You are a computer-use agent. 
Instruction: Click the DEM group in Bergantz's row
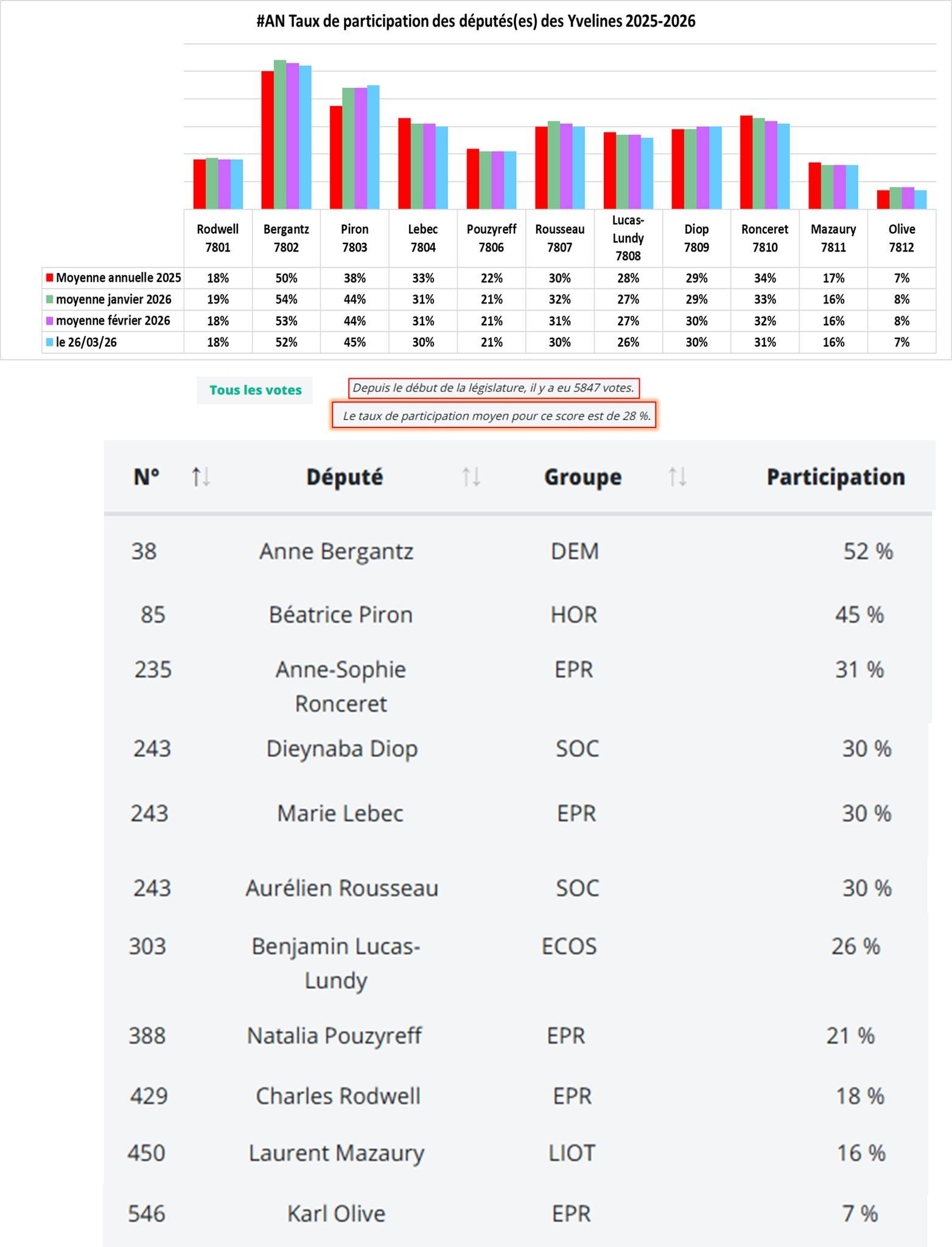(x=575, y=551)
